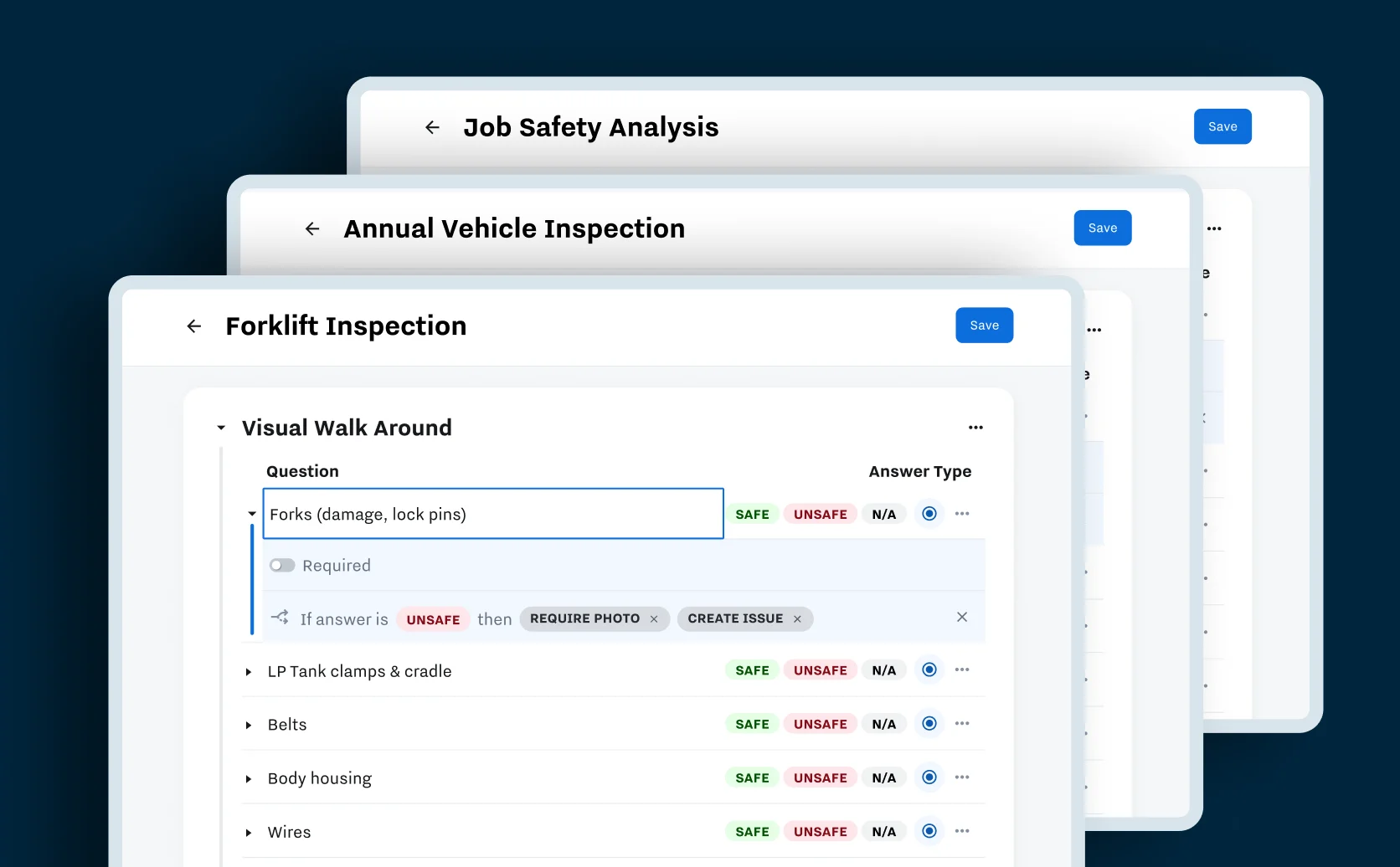The width and height of the screenshot is (1400, 867).
Task: Save the Forklift Inspection form
Action: 984,325
